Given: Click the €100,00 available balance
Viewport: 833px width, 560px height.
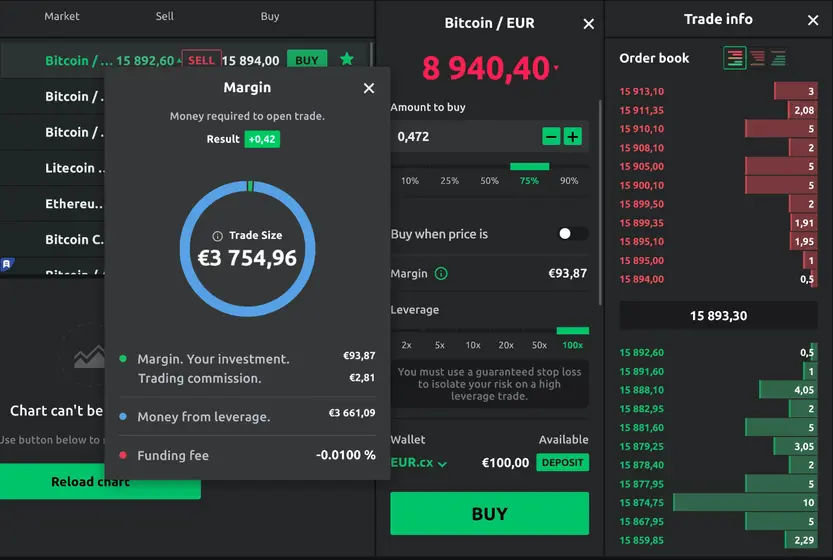Looking at the screenshot, I should pos(505,463).
